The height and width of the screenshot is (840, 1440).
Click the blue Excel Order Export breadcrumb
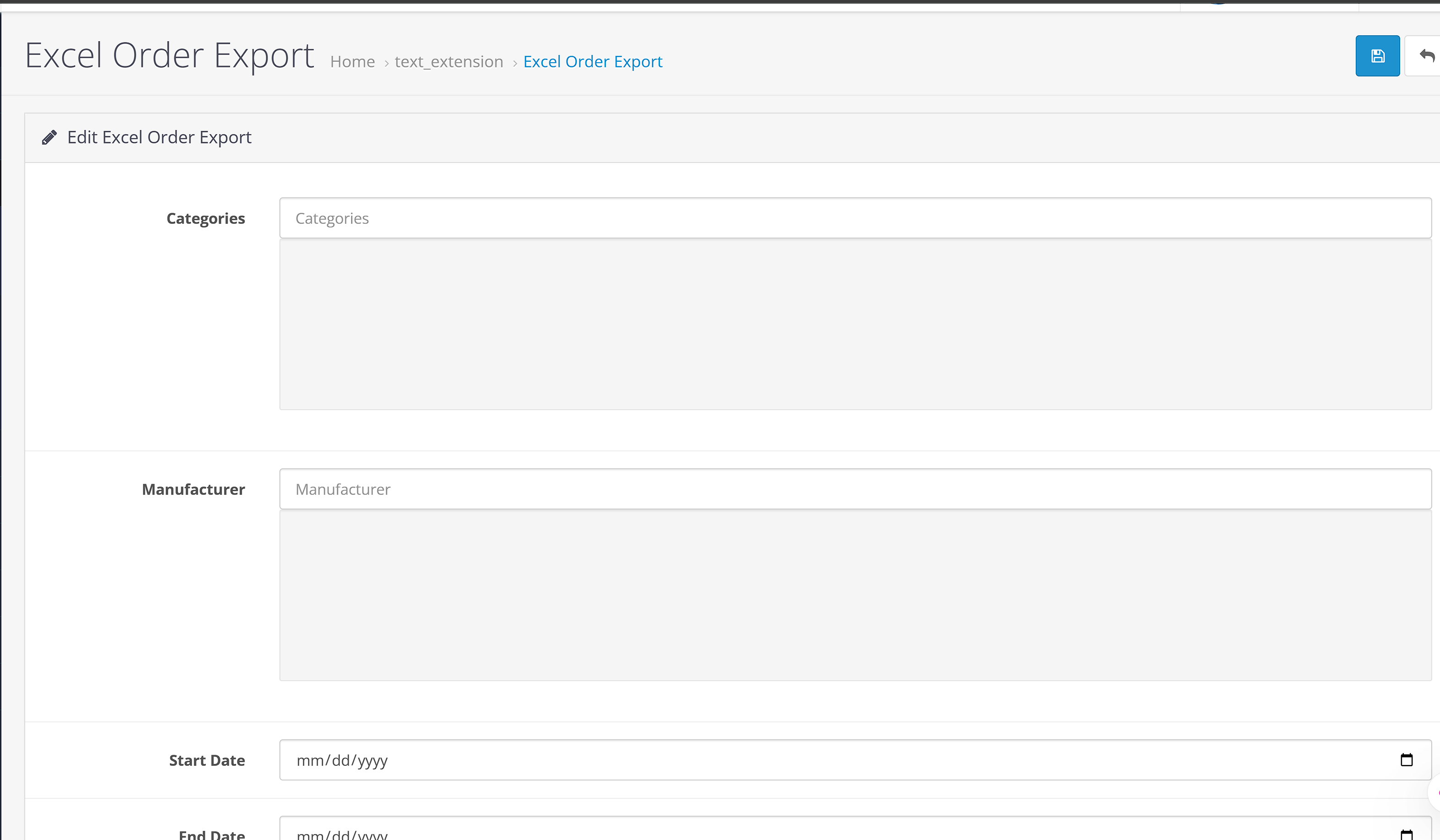click(x=593, y=62)
